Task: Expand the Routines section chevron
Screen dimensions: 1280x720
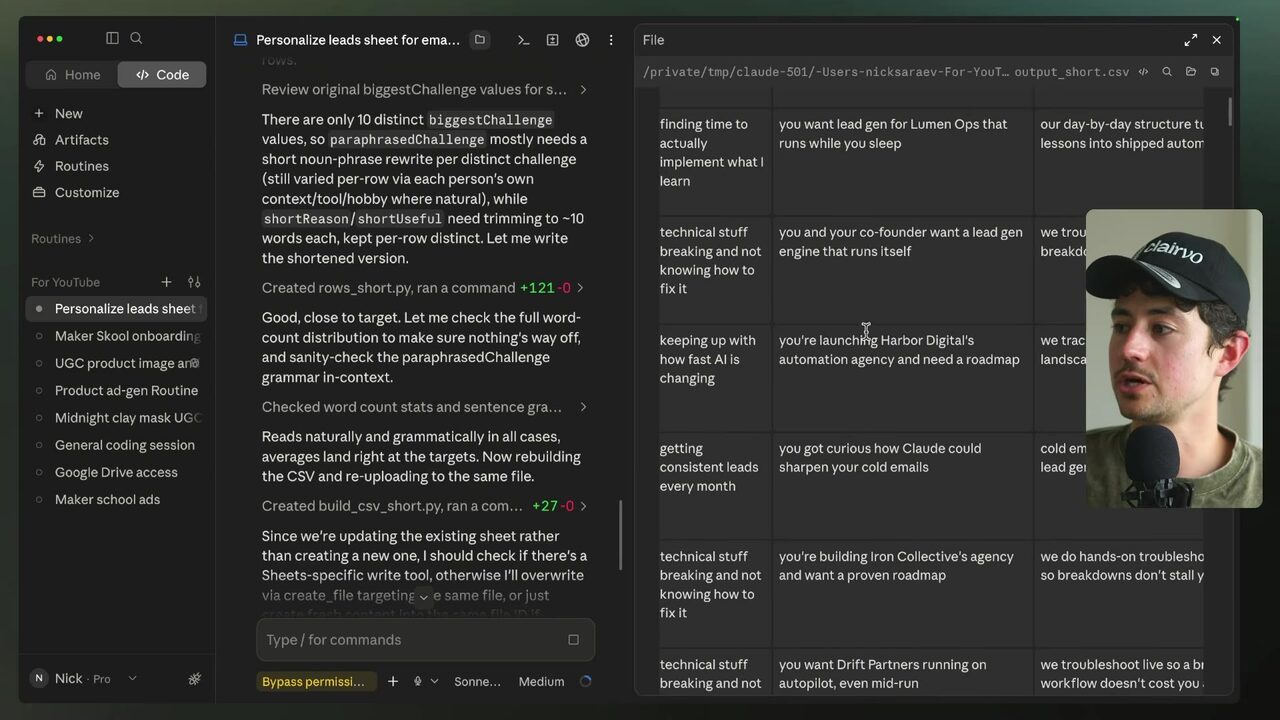Action: (91, 239)
